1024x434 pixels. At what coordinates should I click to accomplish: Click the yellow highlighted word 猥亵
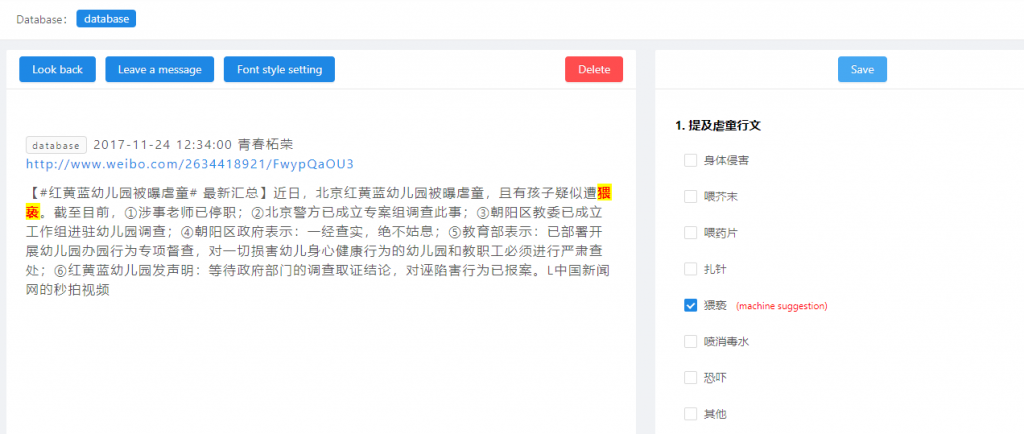605,192
